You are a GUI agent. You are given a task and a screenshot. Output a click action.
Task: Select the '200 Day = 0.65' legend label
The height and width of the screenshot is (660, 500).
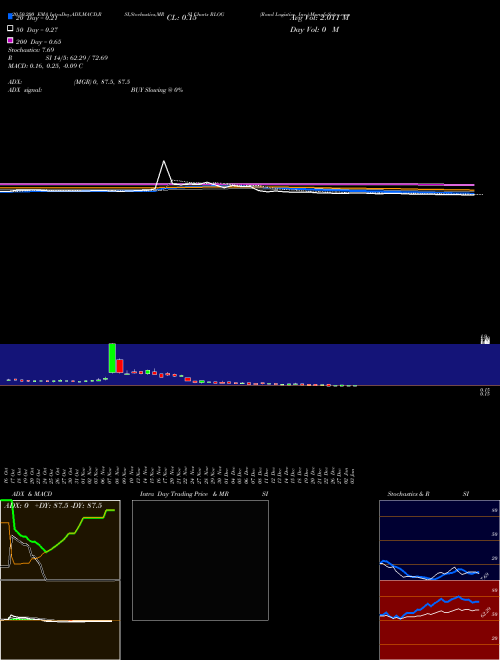38,42
